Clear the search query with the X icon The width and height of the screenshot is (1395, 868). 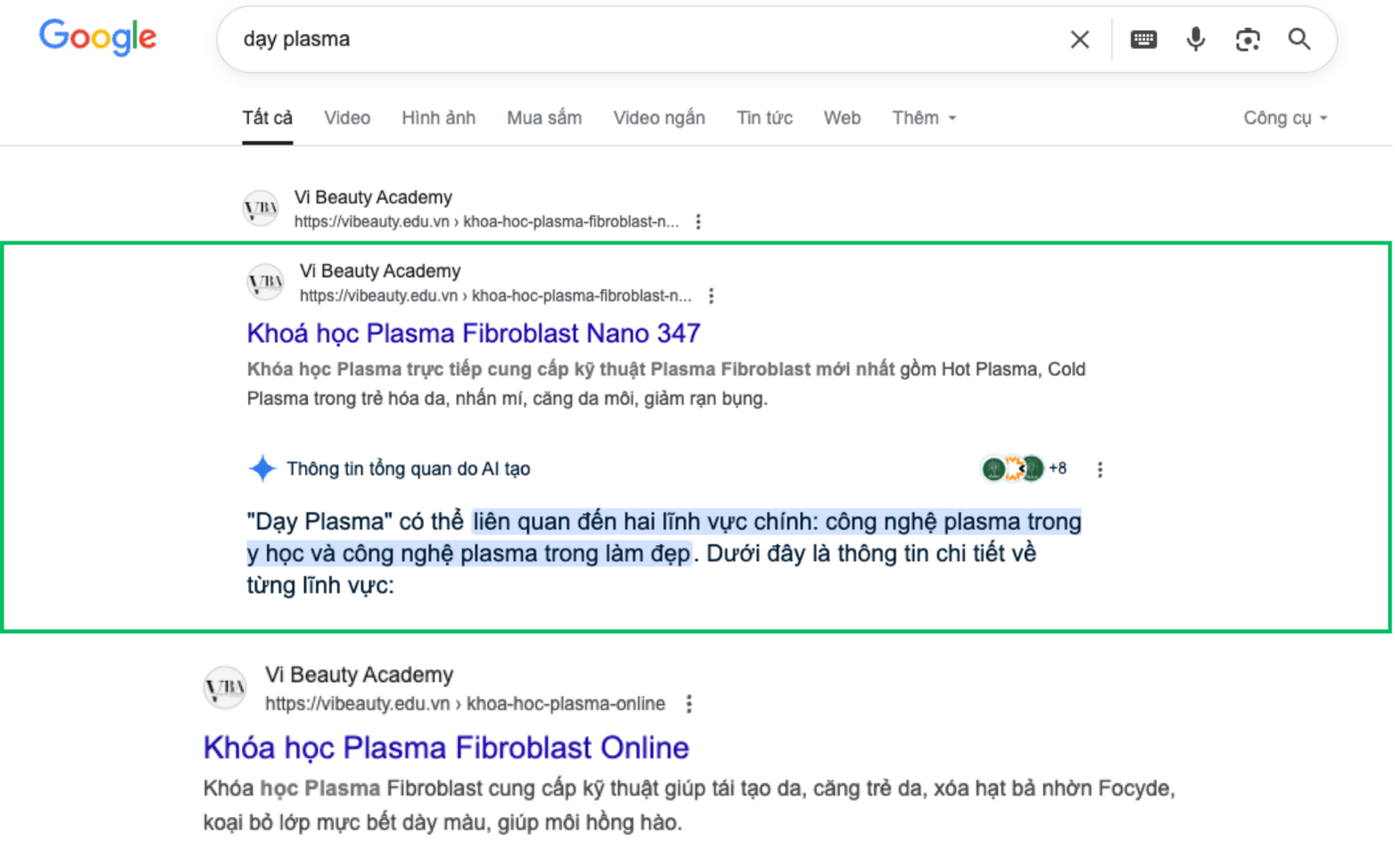pyautogui.click(x=1080, y=39)
